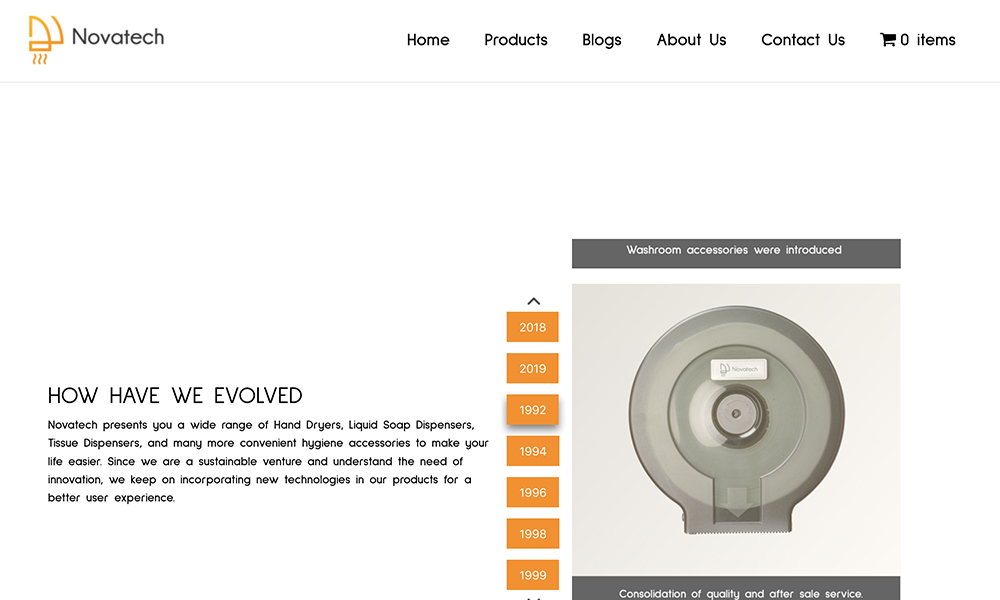This screenshot has width=1000, height=600.
Task: Click the 'How Have We Evolved' heading
Action: click(x=175, y=396)
